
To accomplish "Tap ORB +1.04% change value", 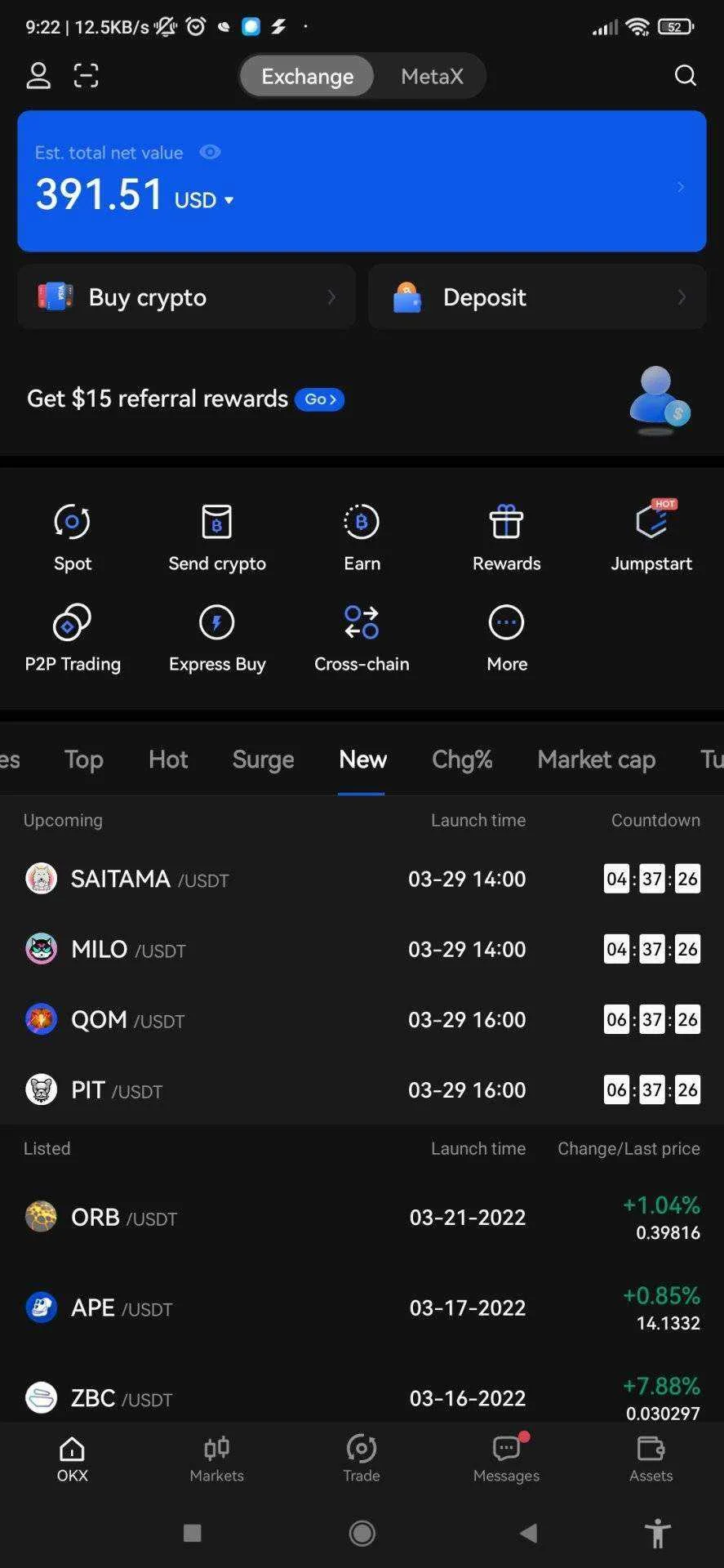I will [661, 1205].
